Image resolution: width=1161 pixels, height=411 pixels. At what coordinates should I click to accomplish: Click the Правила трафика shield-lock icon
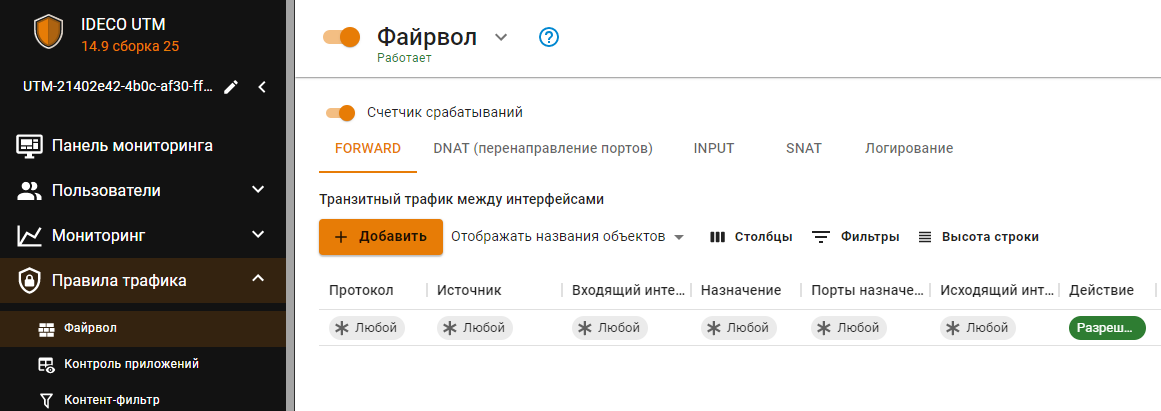[30, 281]
